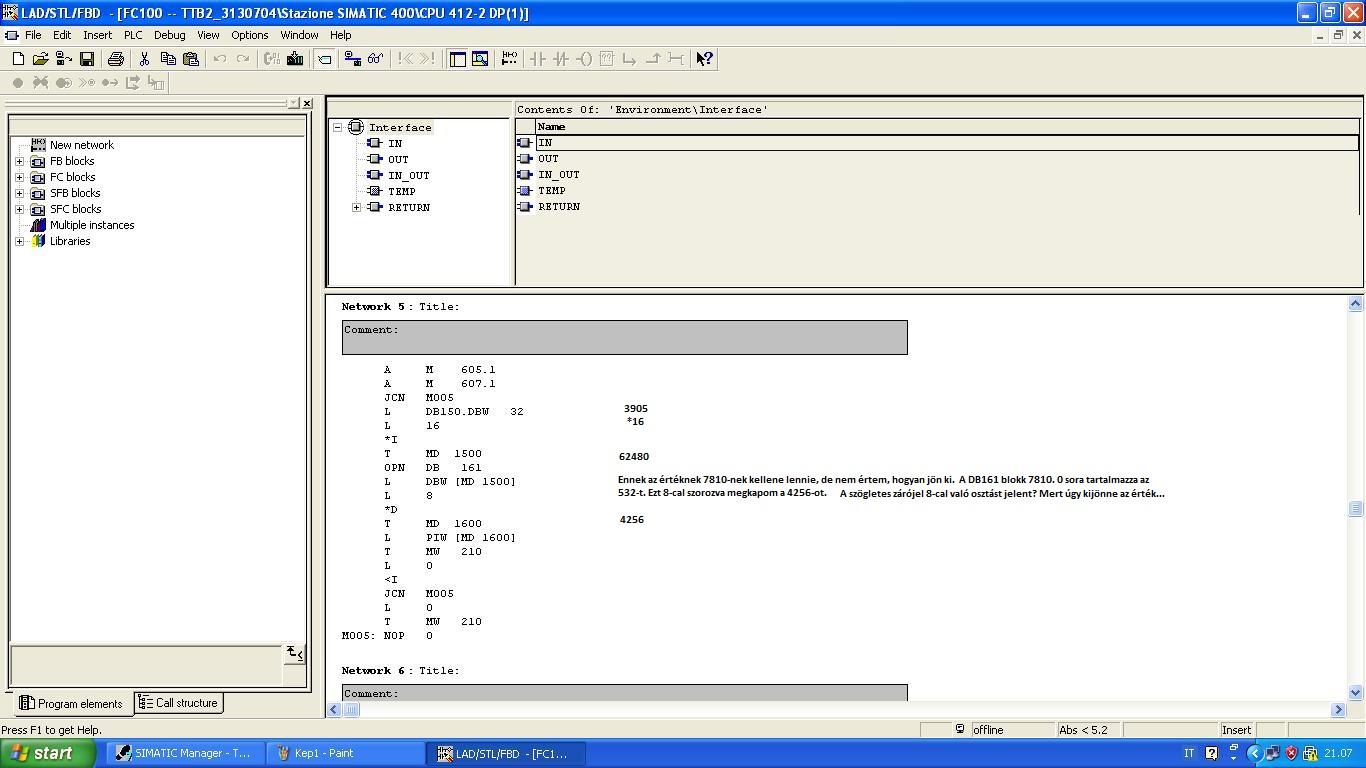Save the block with the floppy disk icon
Viewport: 1366px width, 768px height.
click(87, 59)
